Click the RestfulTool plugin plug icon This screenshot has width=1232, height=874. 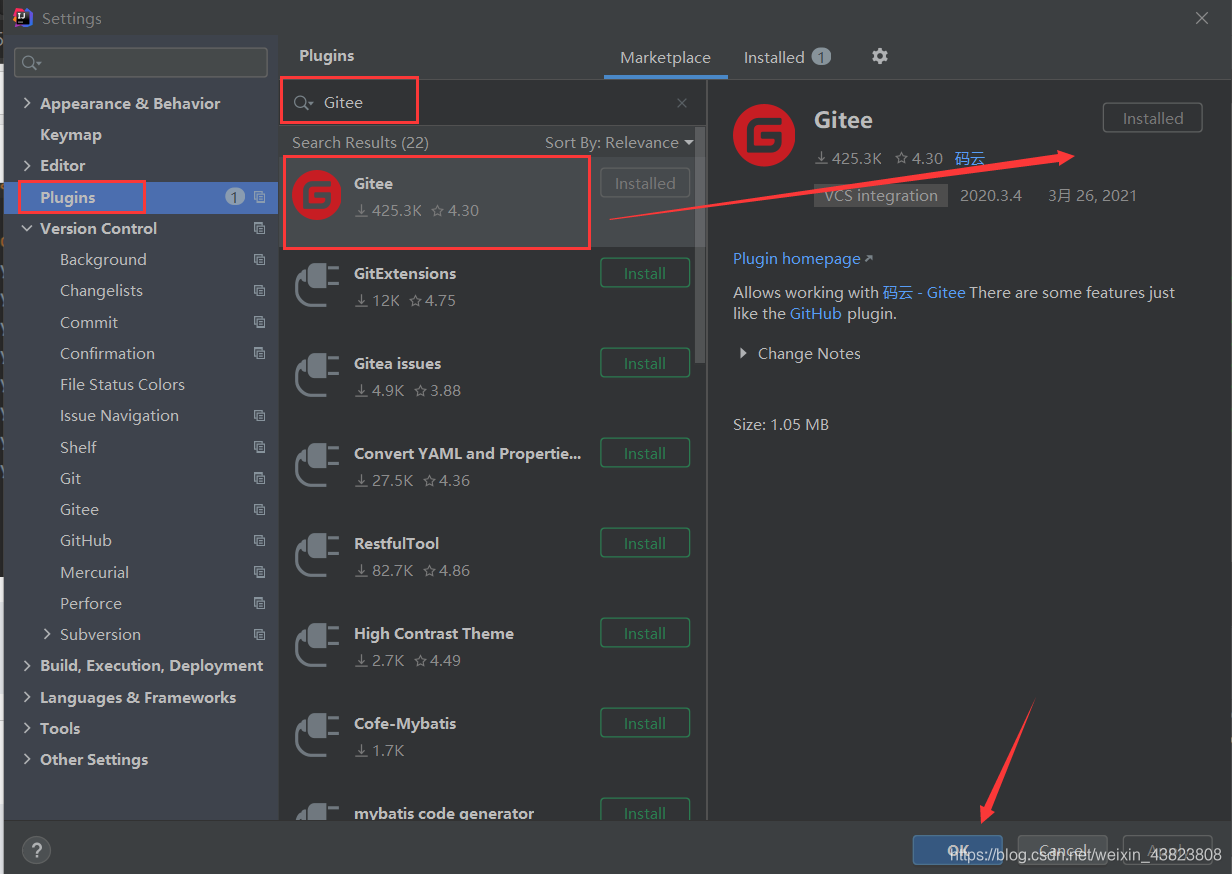(317, 556)
